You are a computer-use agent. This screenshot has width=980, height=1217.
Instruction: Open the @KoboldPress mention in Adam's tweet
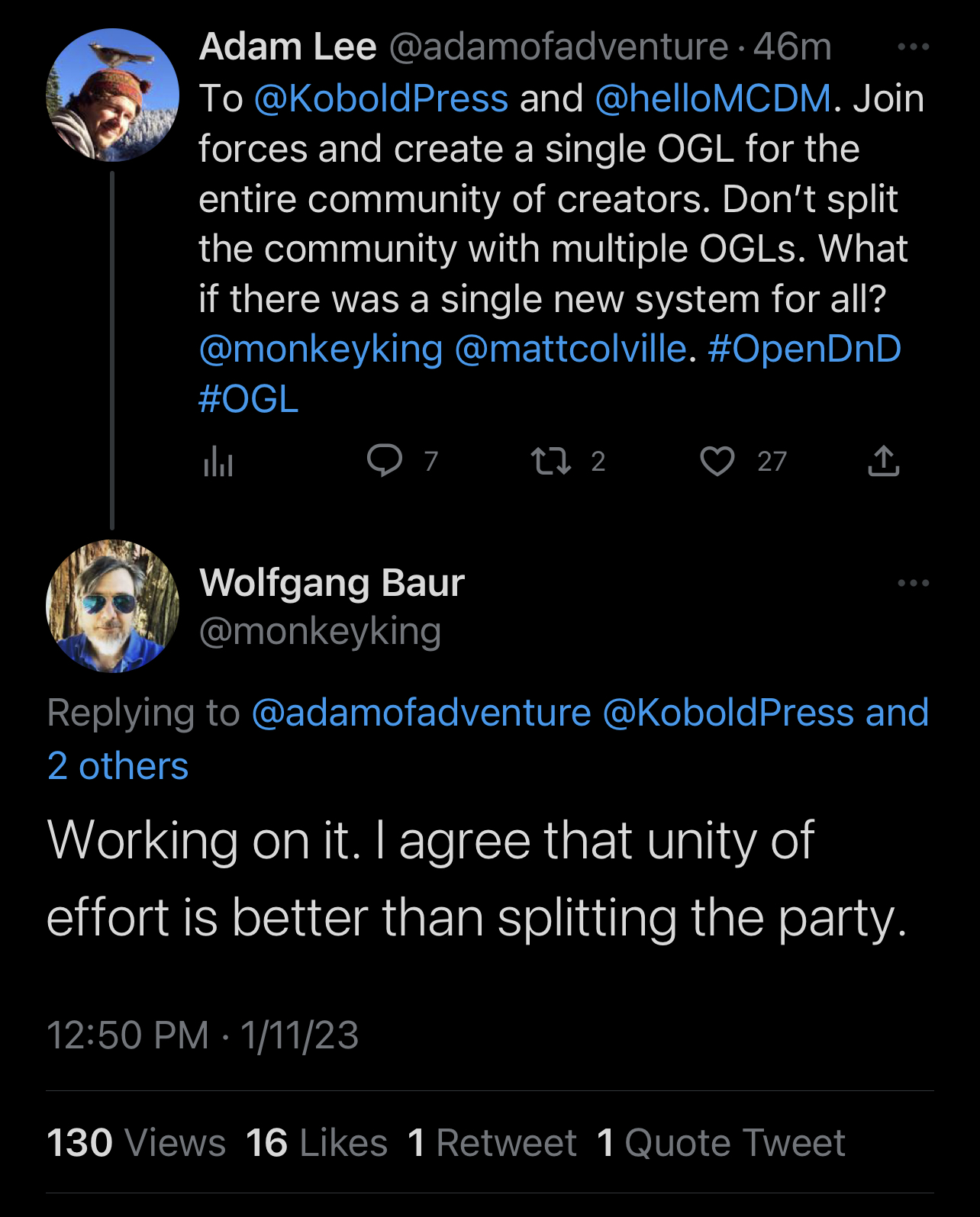pyautogui.click(x=380, y=98)
